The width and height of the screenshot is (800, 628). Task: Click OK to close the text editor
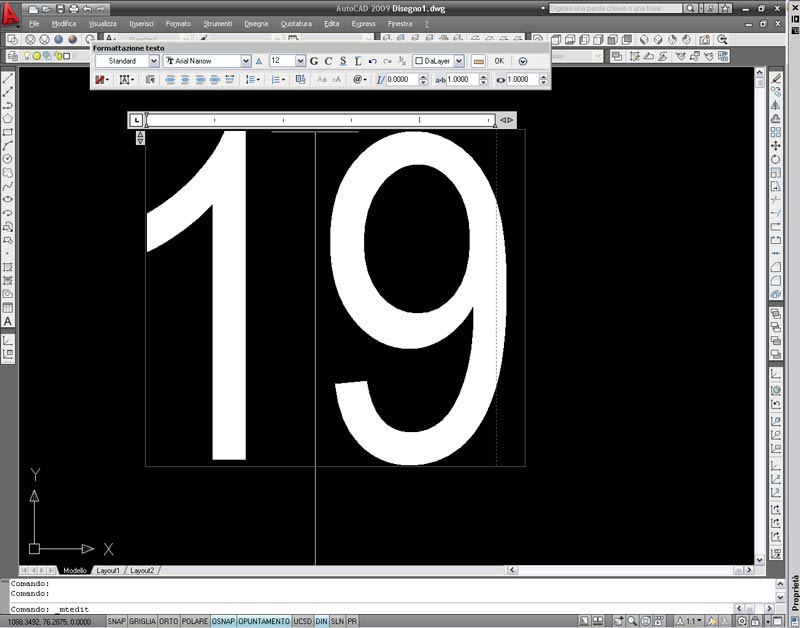click(499, 61)
